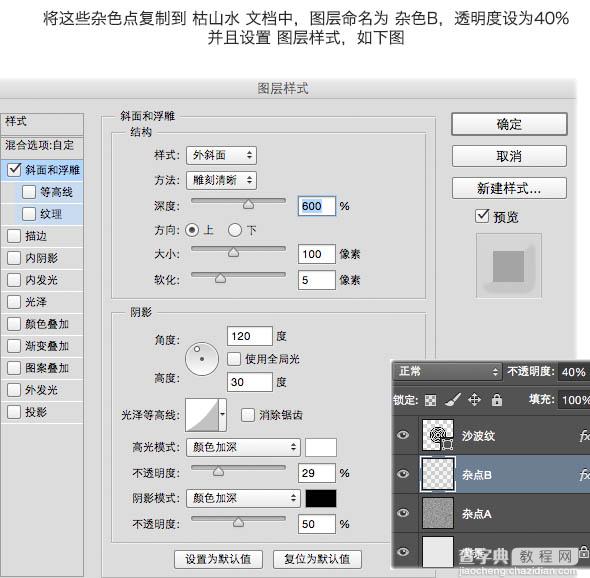Click the highlight opacity slider handle

(x=218, y=471)
